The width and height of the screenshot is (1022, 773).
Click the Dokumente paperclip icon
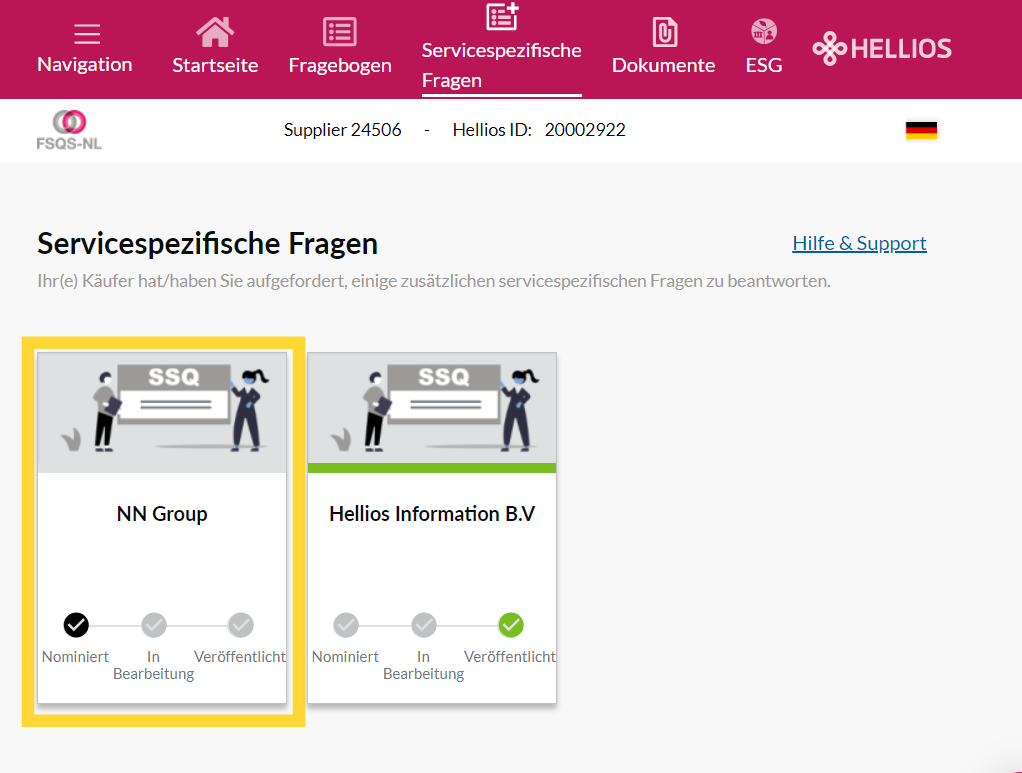664,32
